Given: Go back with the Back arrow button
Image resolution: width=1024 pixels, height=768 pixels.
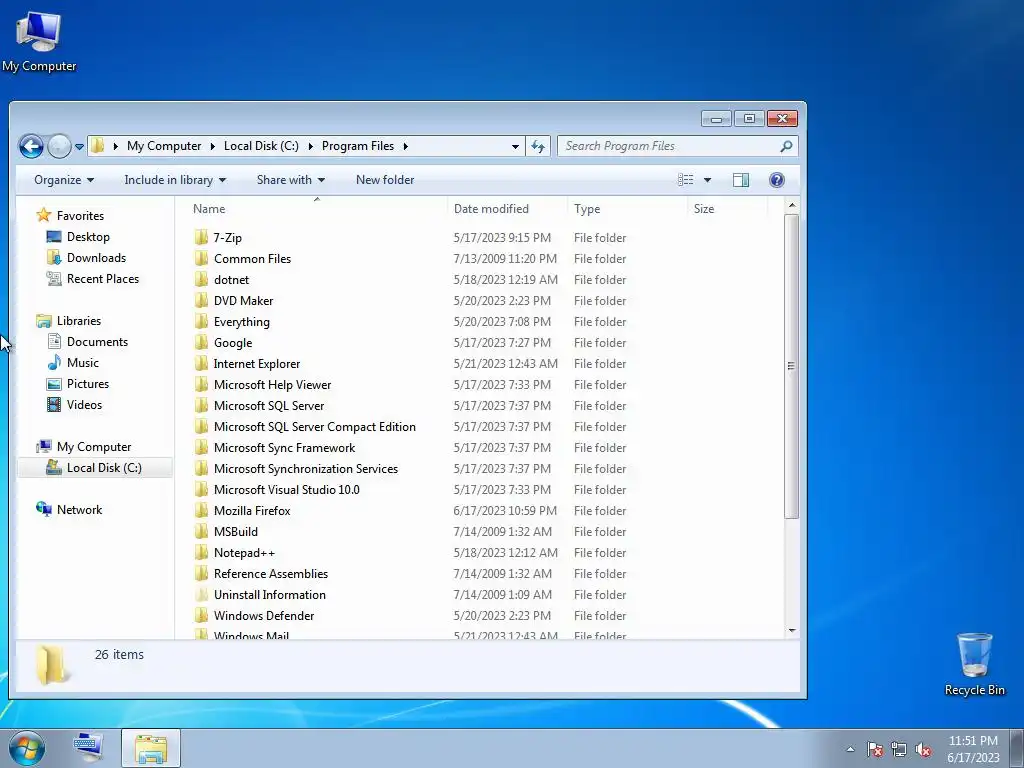Looking at the screenshot, I should click(x=31, y=146).
